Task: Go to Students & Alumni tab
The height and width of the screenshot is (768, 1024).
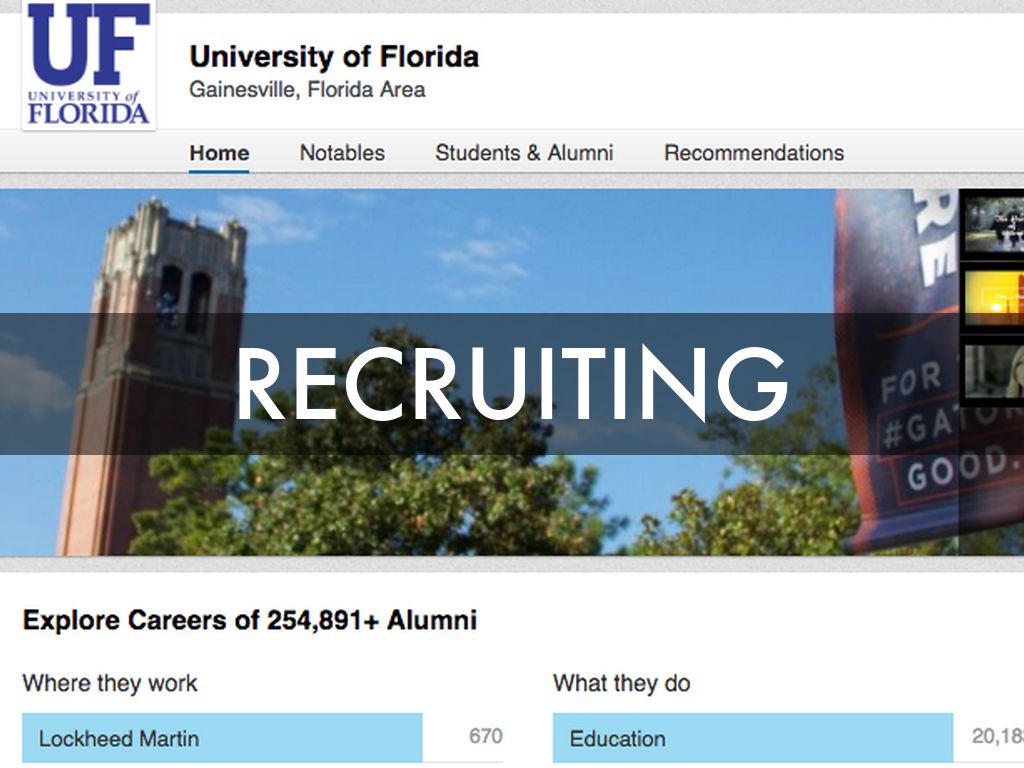Action: point(524,153)
